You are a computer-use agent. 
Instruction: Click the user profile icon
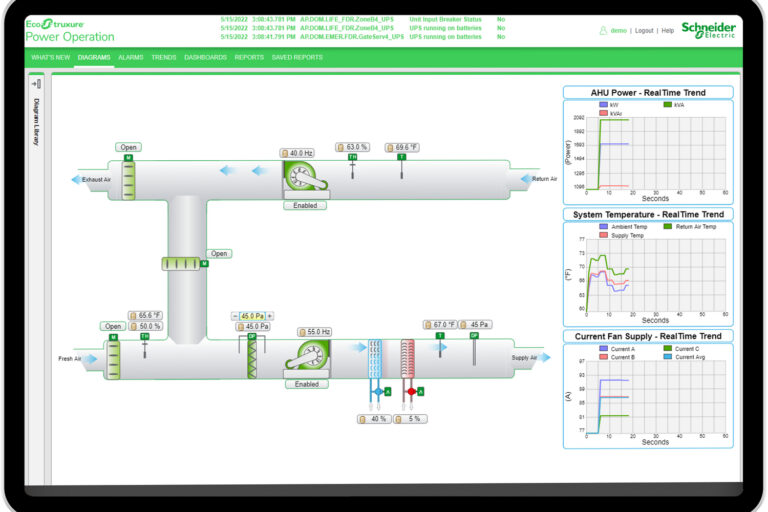[x=603, y=30]
